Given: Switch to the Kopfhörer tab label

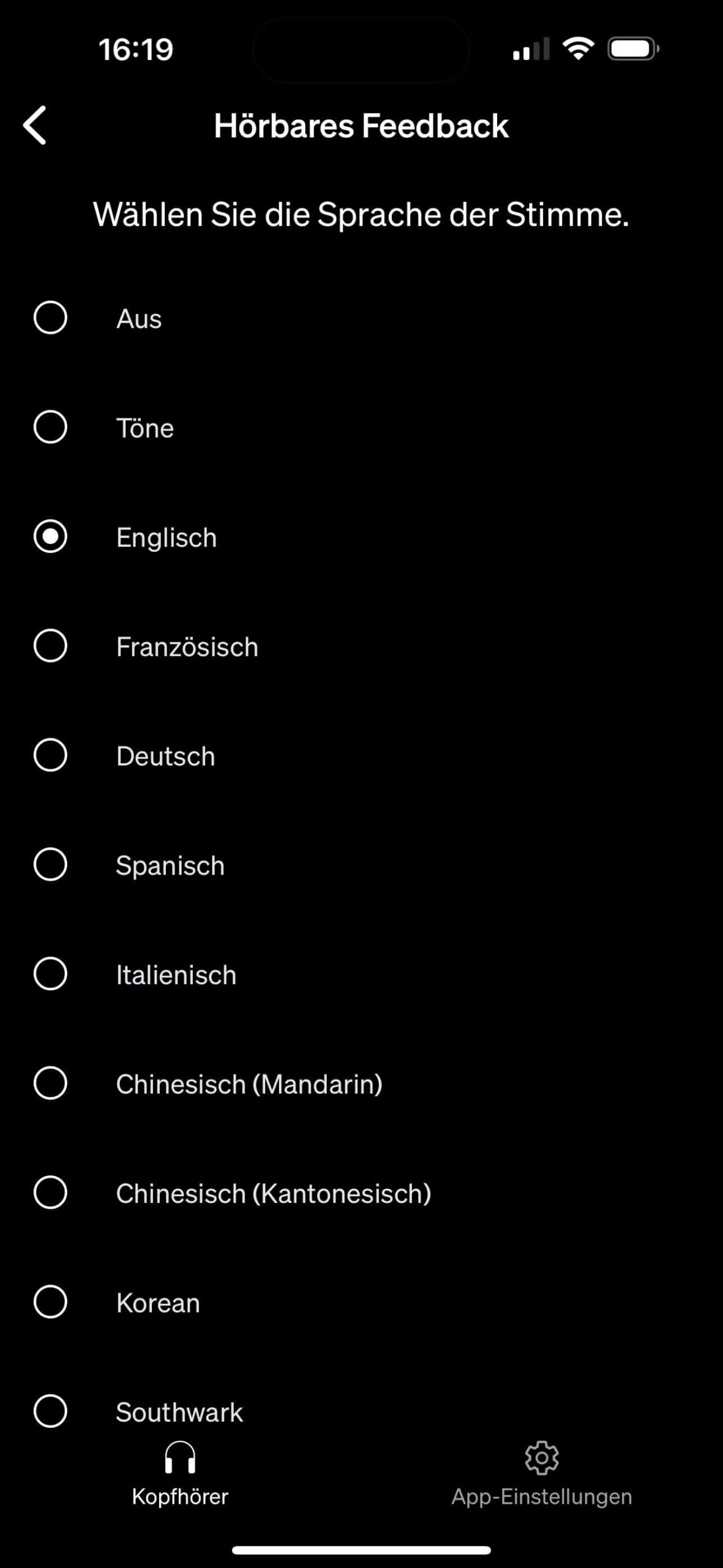Looking at the screenshot, I should click(x=180, y=1497).
